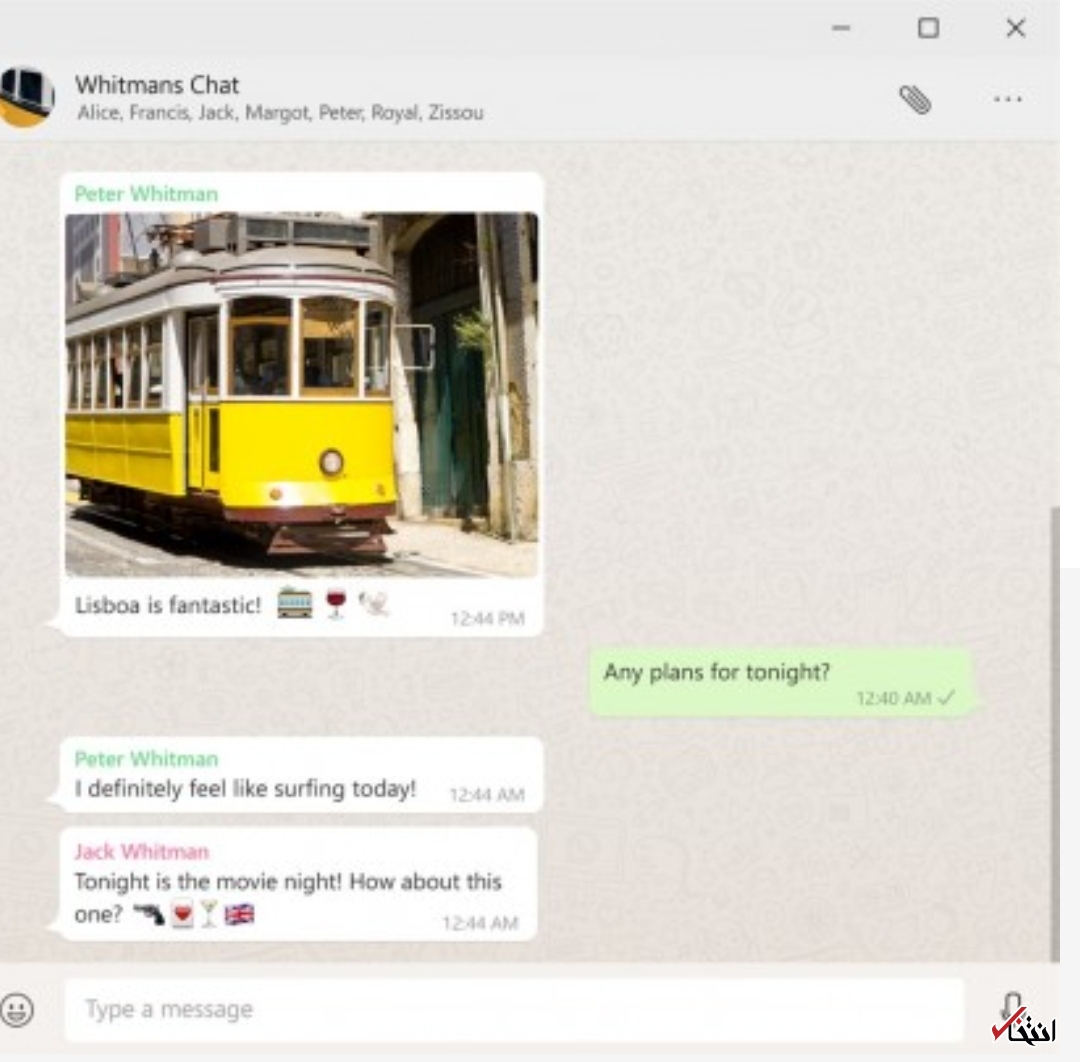1080x1062 pixels.
Task: Click the pistol emoji in Jack's message
Action: pos(149,915)
